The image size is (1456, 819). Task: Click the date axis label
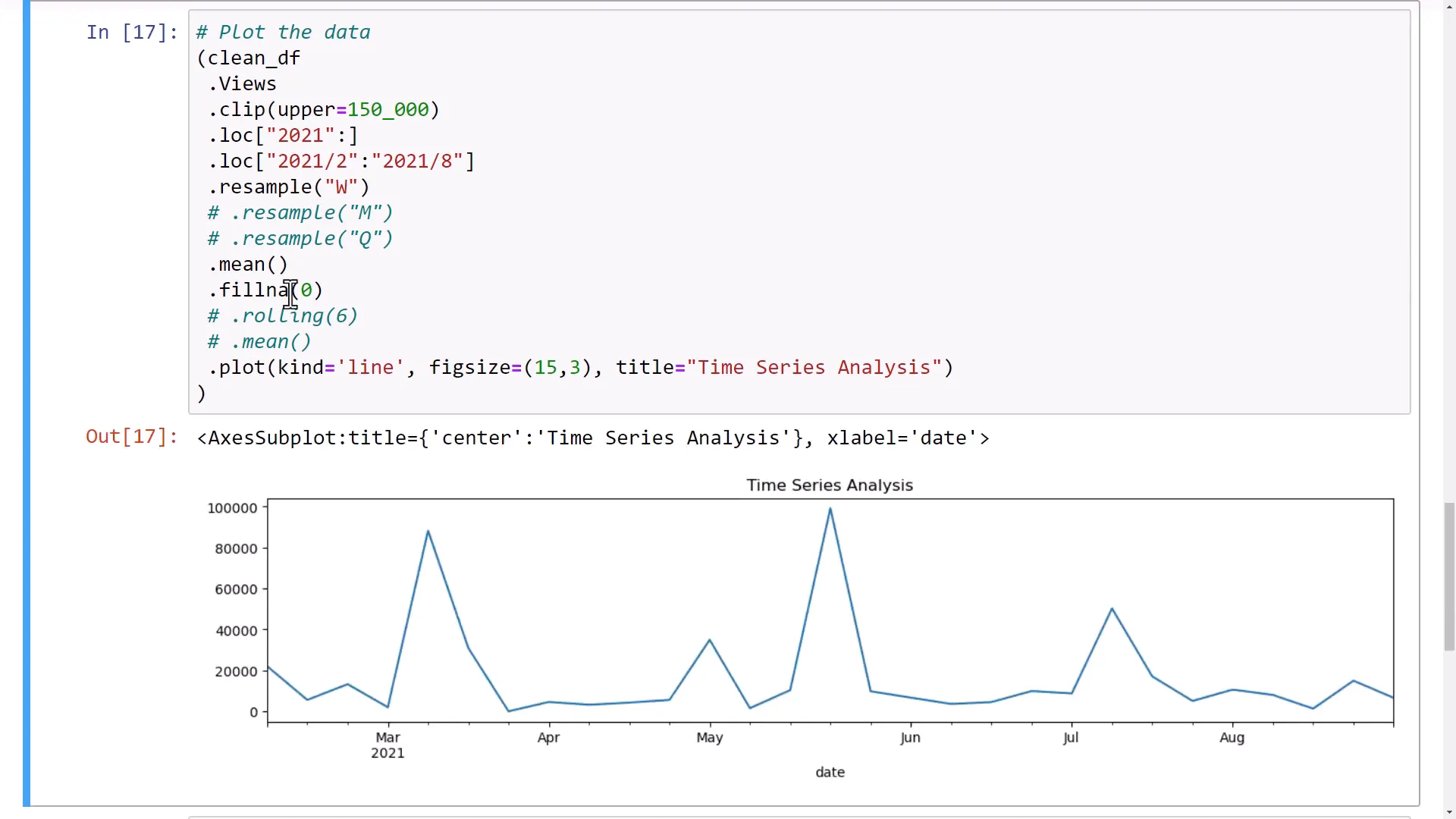click(830, 771)
